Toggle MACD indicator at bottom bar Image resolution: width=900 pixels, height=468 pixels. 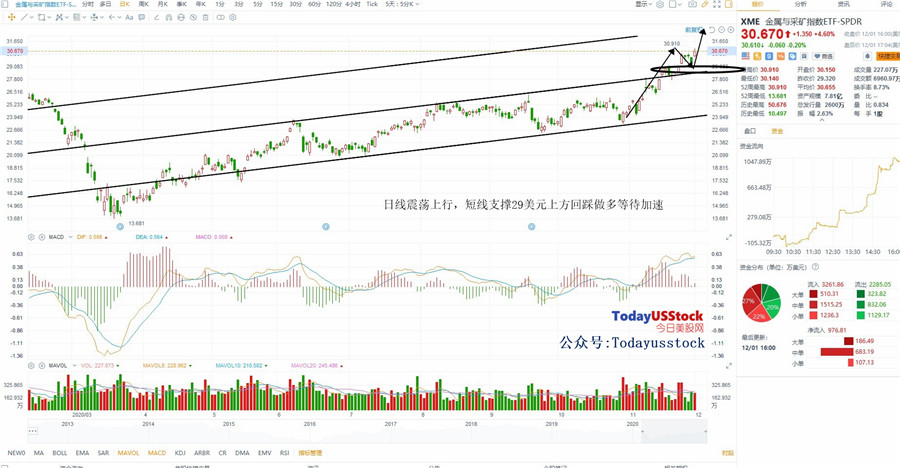(157, 453)
